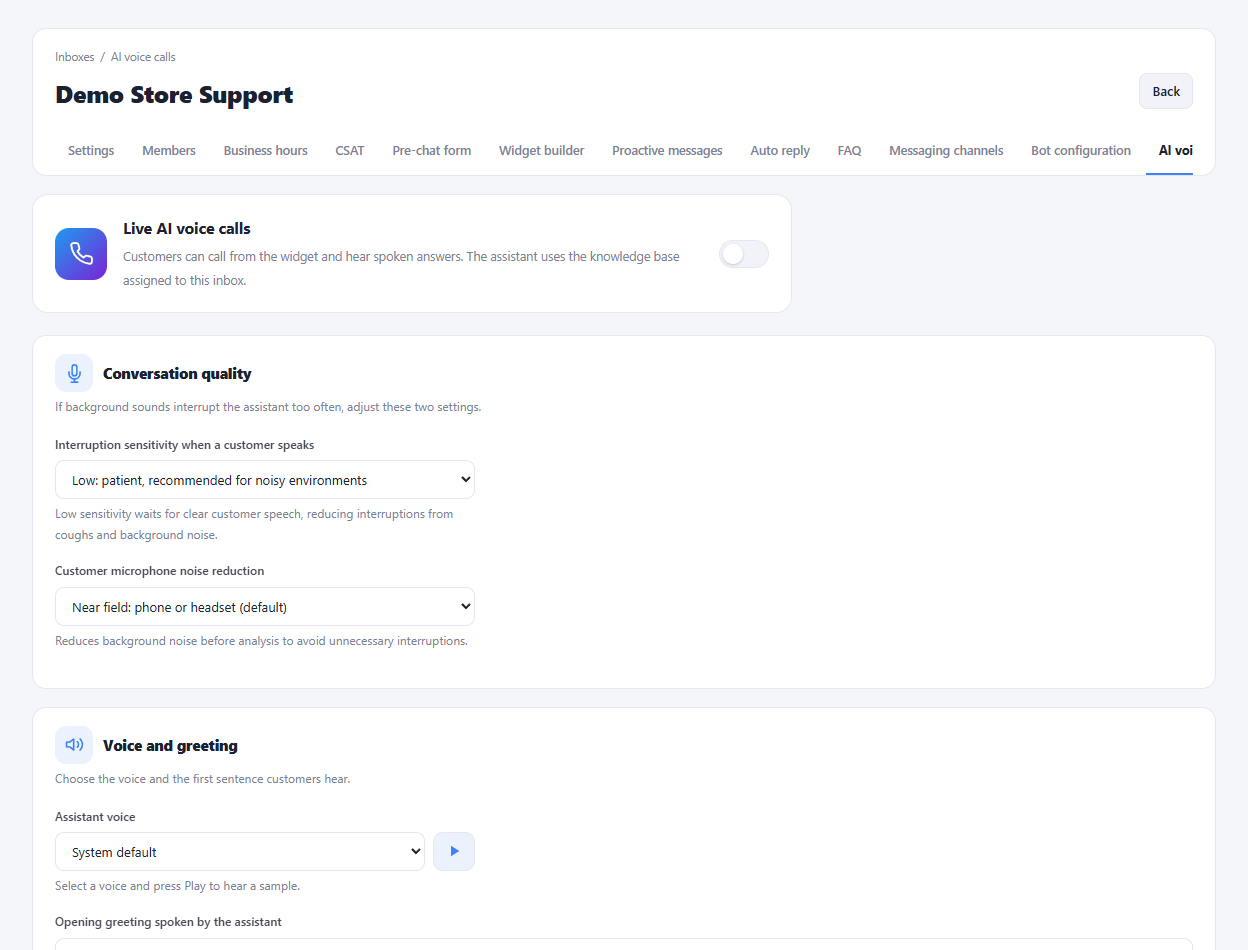Open the CSAT tab
This screenshot has width=1248, height=950.
[x=350, y=151]
